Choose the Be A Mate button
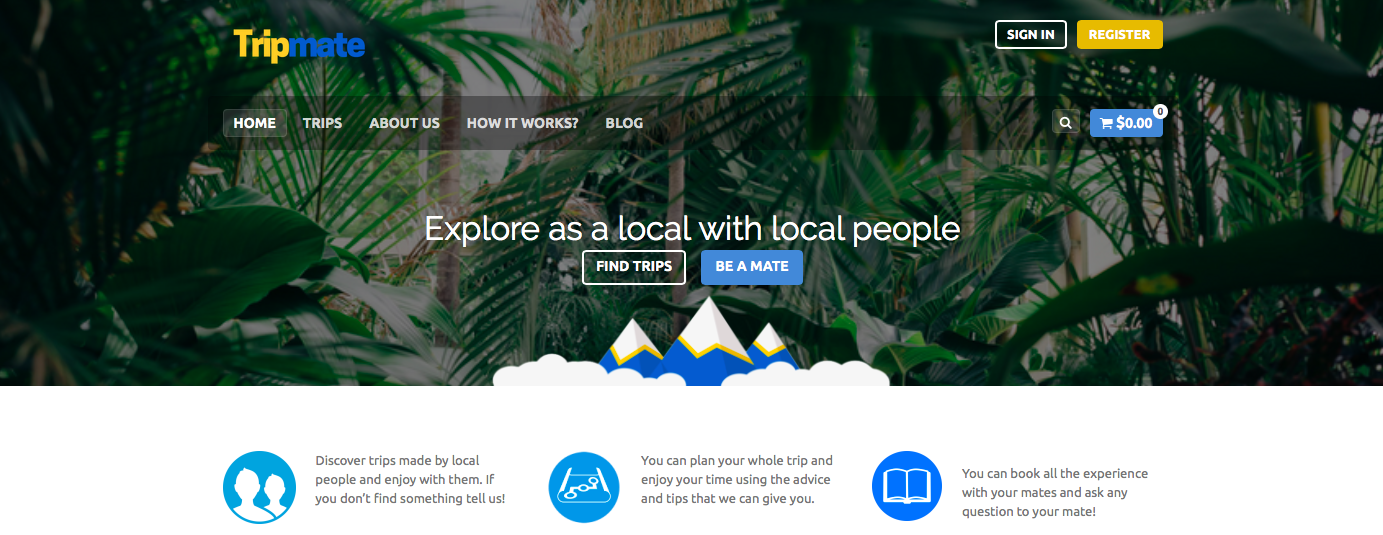 click(752, 267)
